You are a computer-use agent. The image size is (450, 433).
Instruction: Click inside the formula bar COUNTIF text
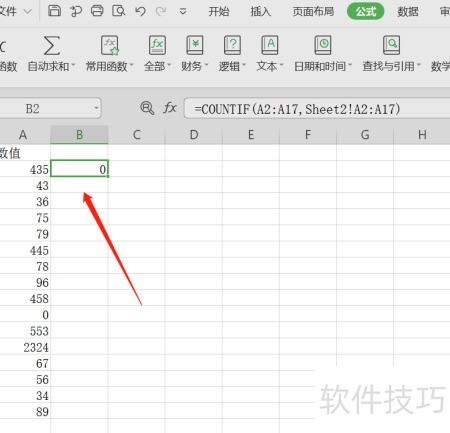[x=297, y=109]
